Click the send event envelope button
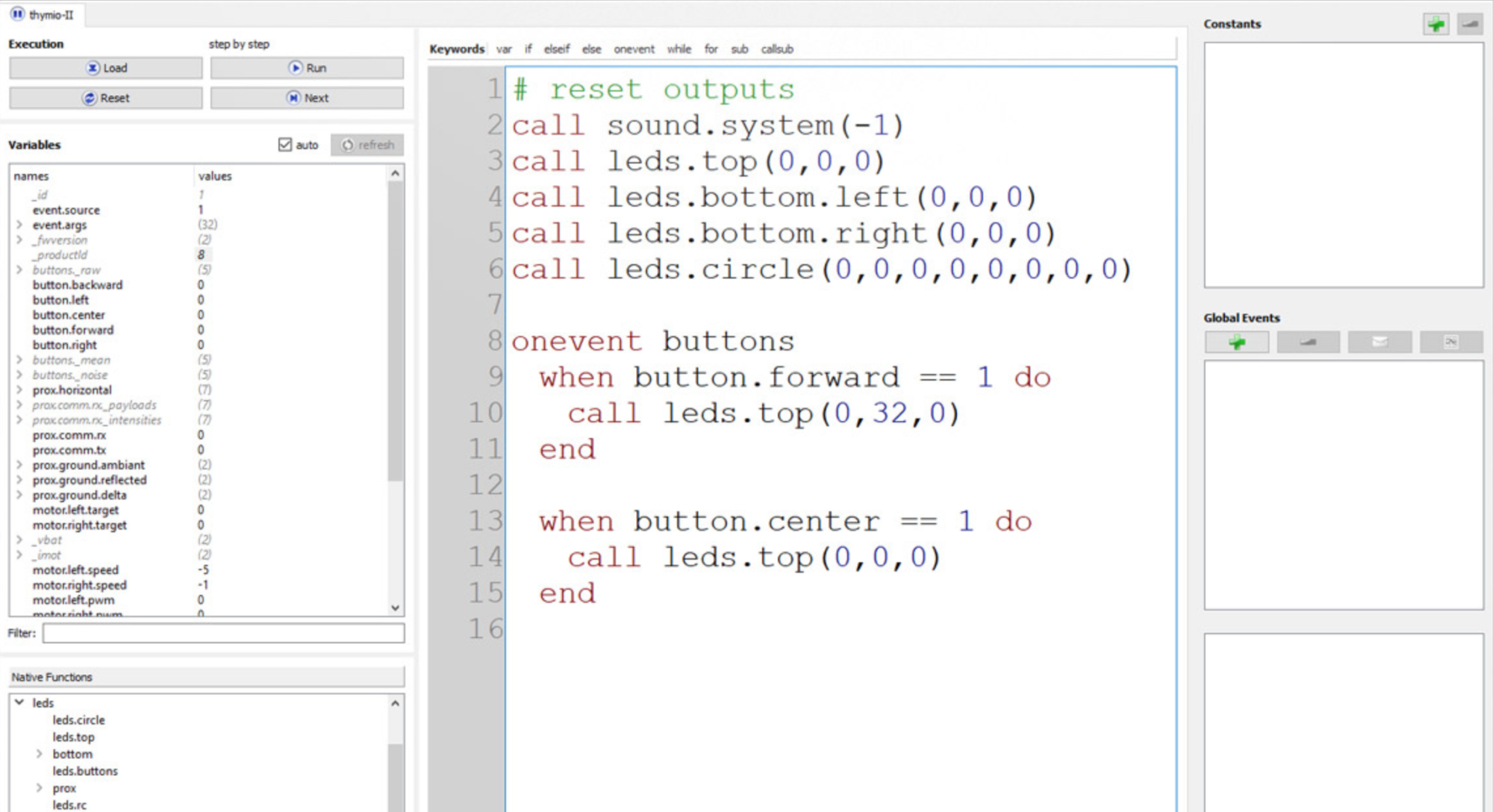1493x812 pixels. coord(1380,343)
